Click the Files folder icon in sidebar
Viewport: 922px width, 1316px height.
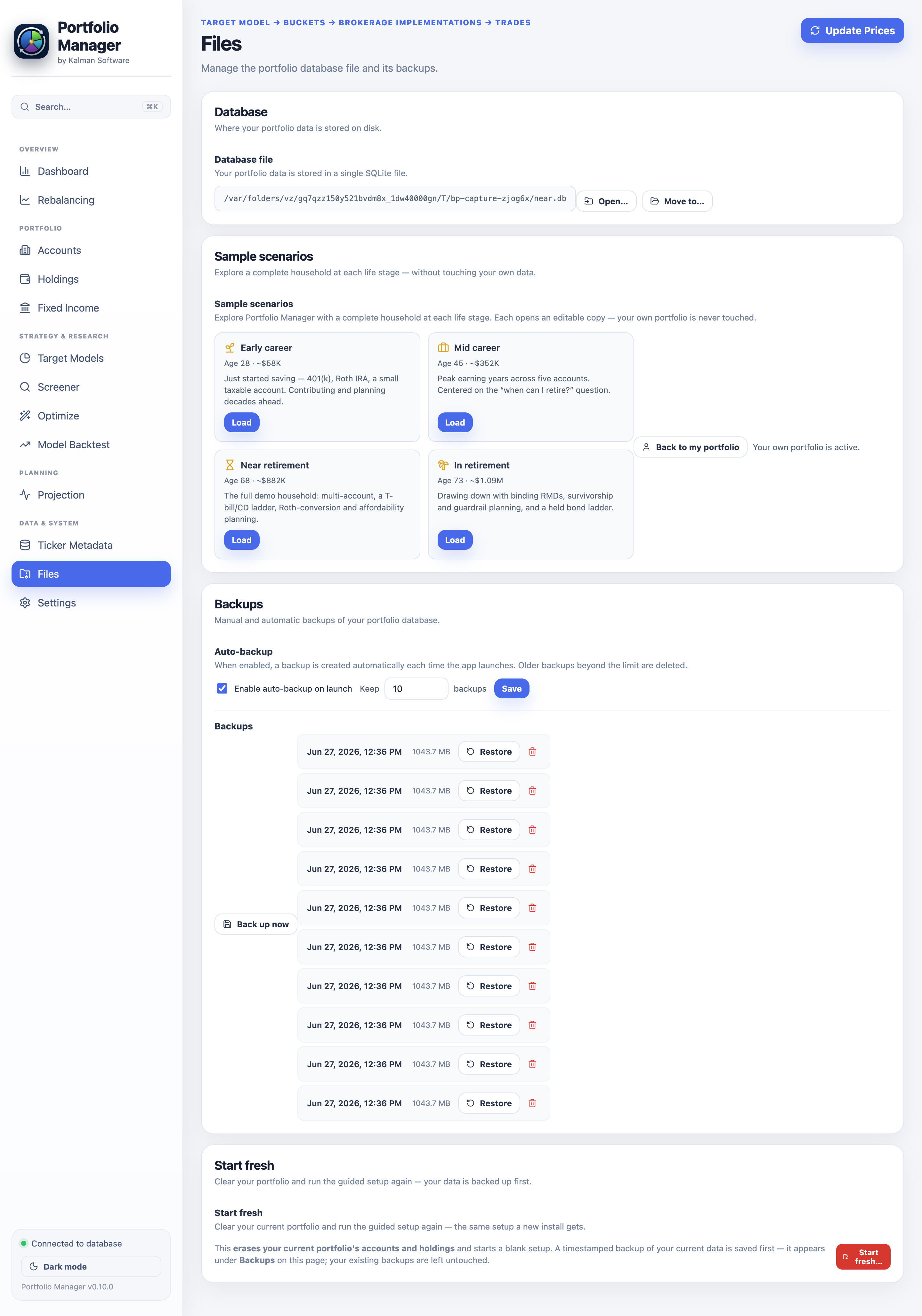coord(25,574)
